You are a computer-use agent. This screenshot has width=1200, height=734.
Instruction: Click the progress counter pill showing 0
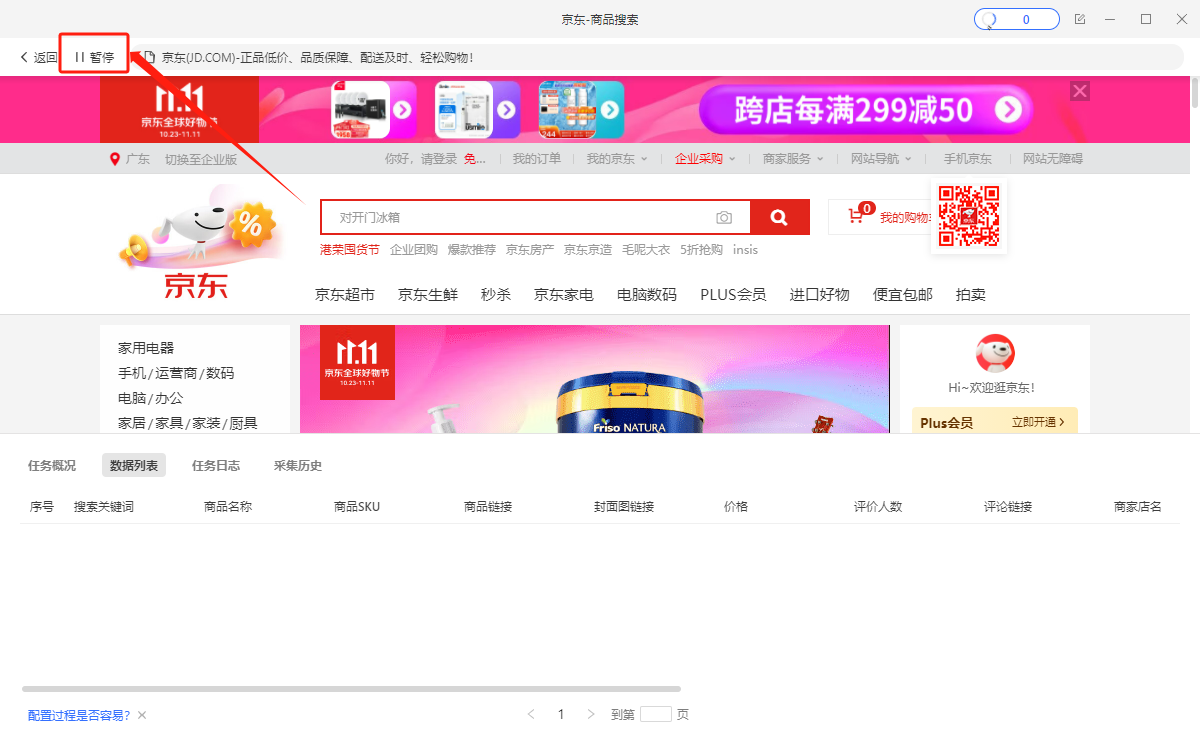click(1017, 19)
